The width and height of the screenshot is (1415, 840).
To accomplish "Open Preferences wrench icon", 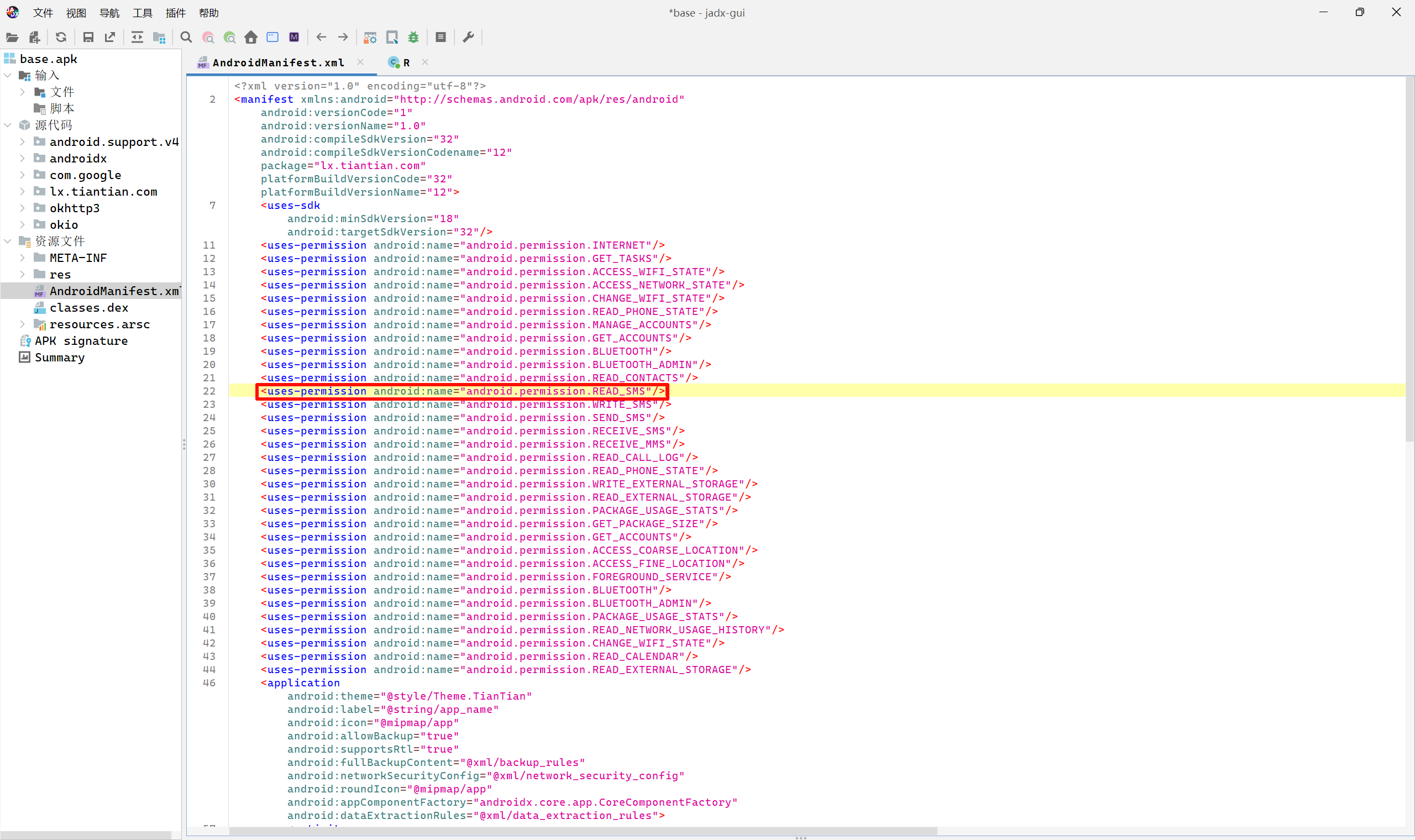I will click(468, 38).
